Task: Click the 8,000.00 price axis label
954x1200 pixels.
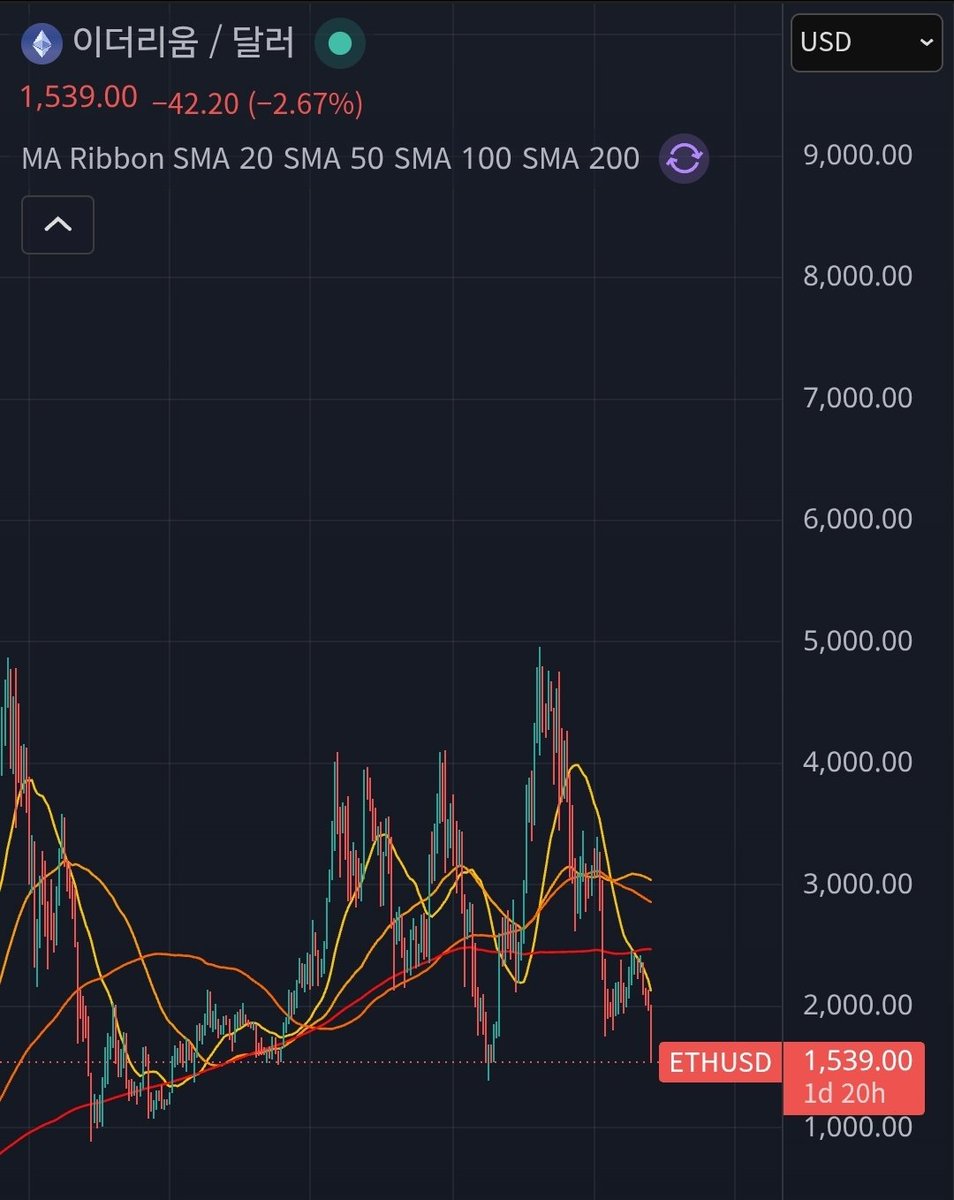Action: [858, 276]
